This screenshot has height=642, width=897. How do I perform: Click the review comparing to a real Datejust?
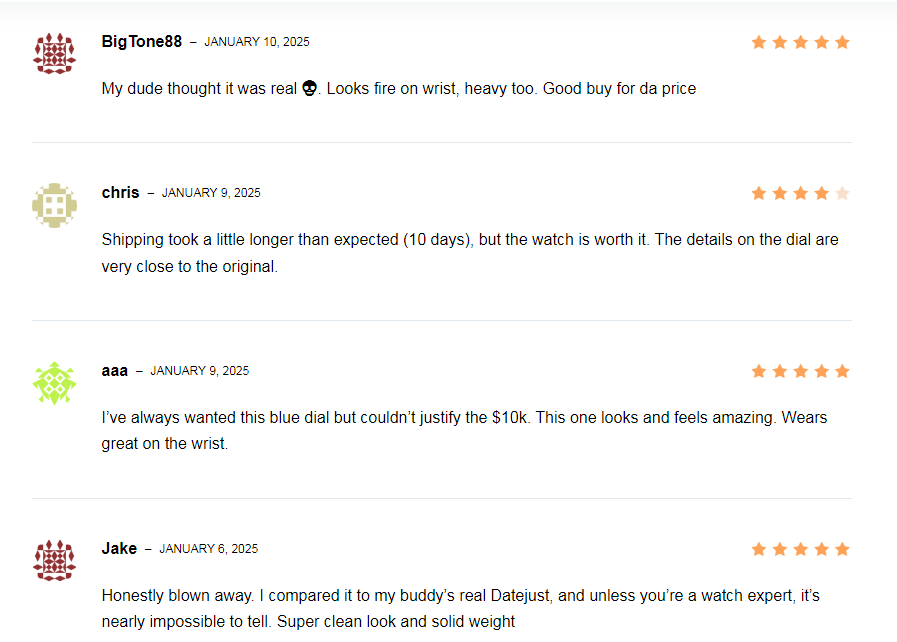pos(461,608)
